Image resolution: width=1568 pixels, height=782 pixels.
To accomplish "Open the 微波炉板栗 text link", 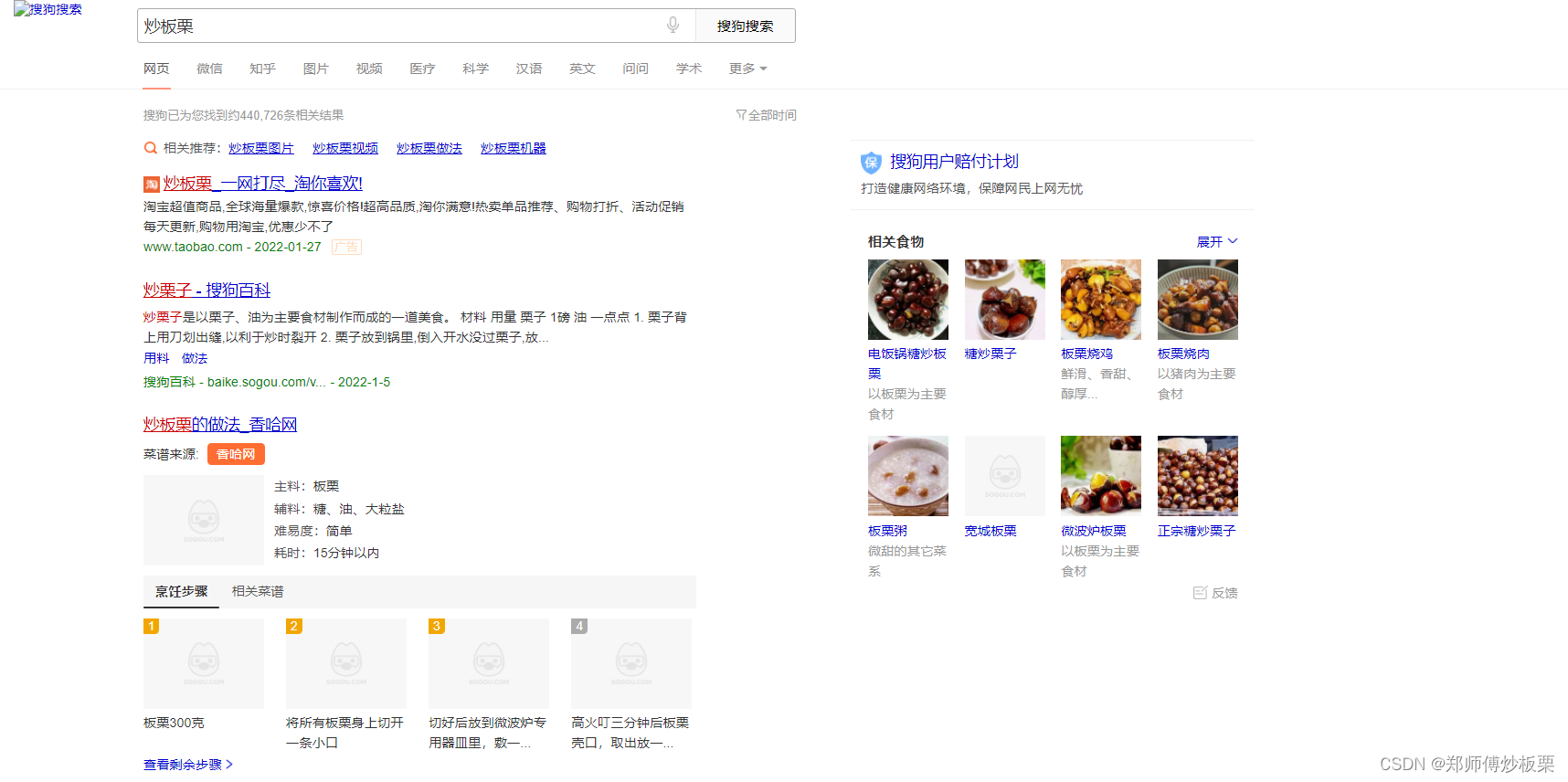I will point(1094,531).
